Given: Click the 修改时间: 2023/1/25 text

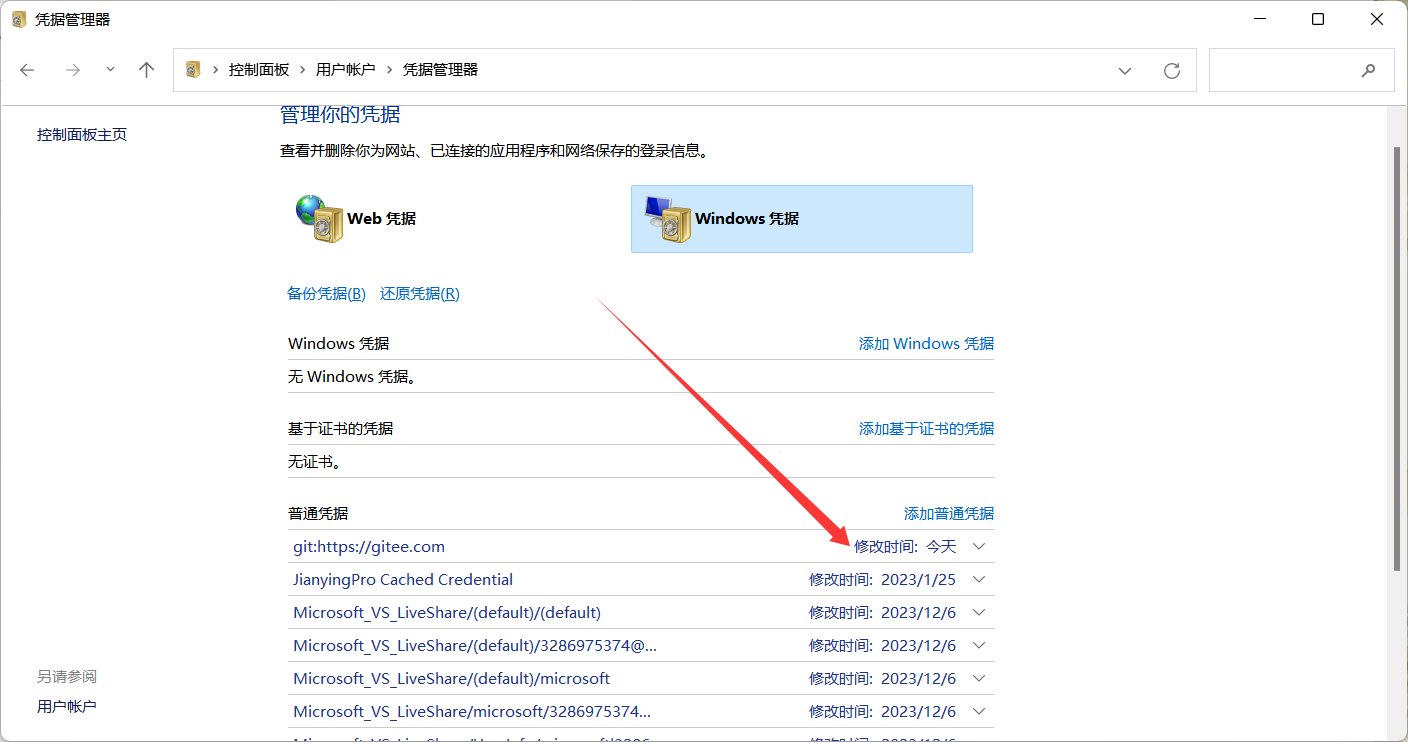Looking at the screenshot, I should tap(883, 579).
